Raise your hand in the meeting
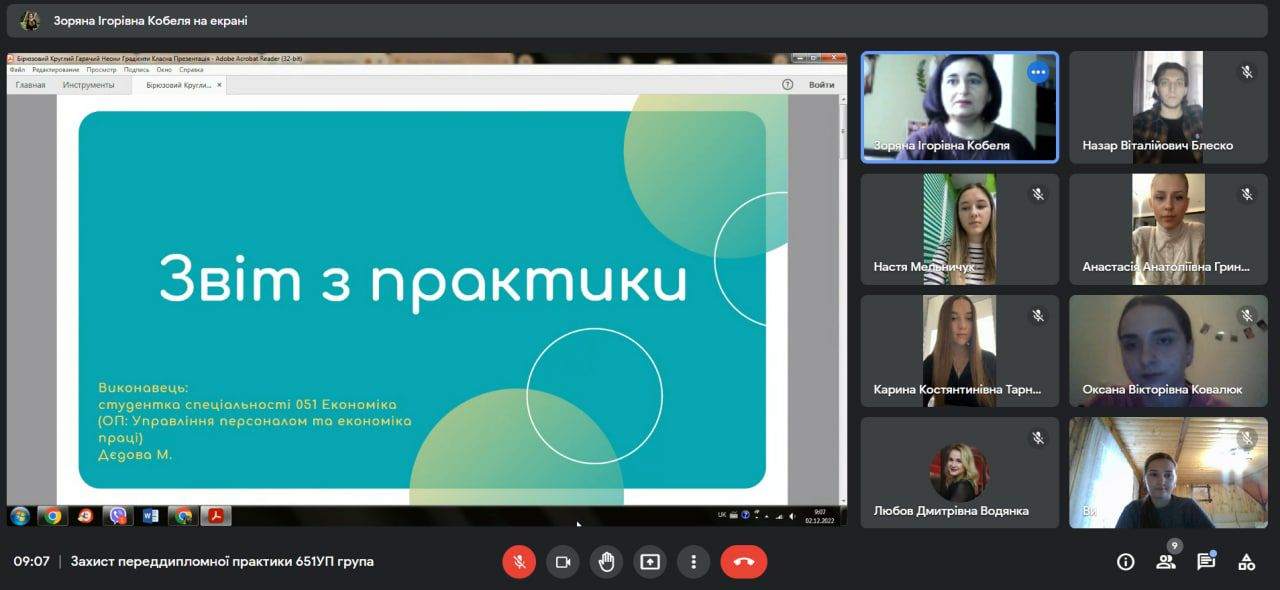The width and height of the screenshot is (1280, 590). tap(606, 562)
